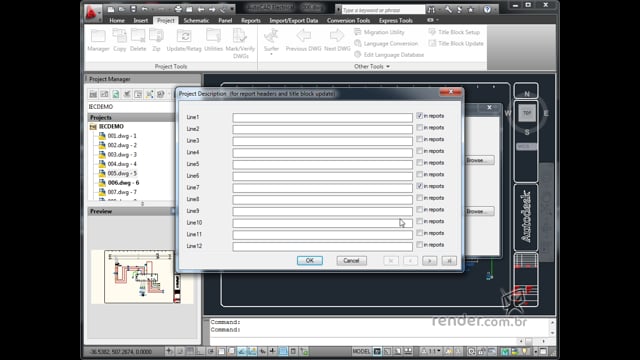Click Cancel in Project Description dialog
Image resolution: width=640 pixels, height=360 pixels.
[x=351, y=260]
